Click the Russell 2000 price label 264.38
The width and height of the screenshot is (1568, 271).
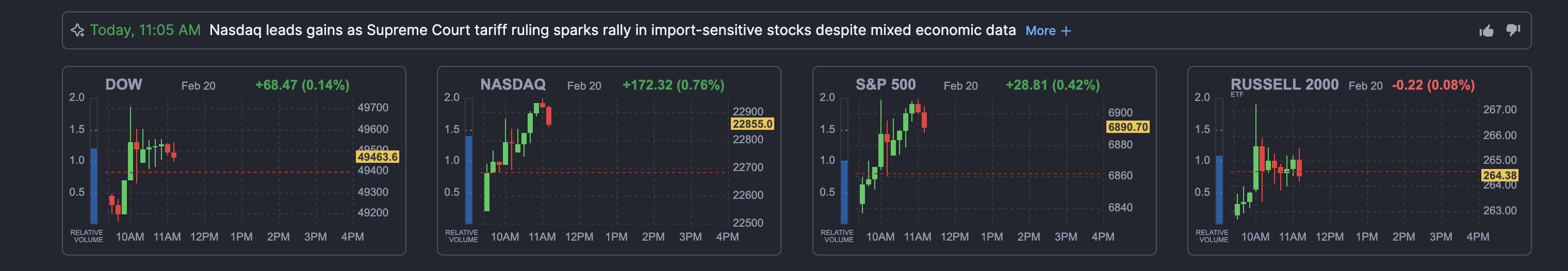(1499, 176)
